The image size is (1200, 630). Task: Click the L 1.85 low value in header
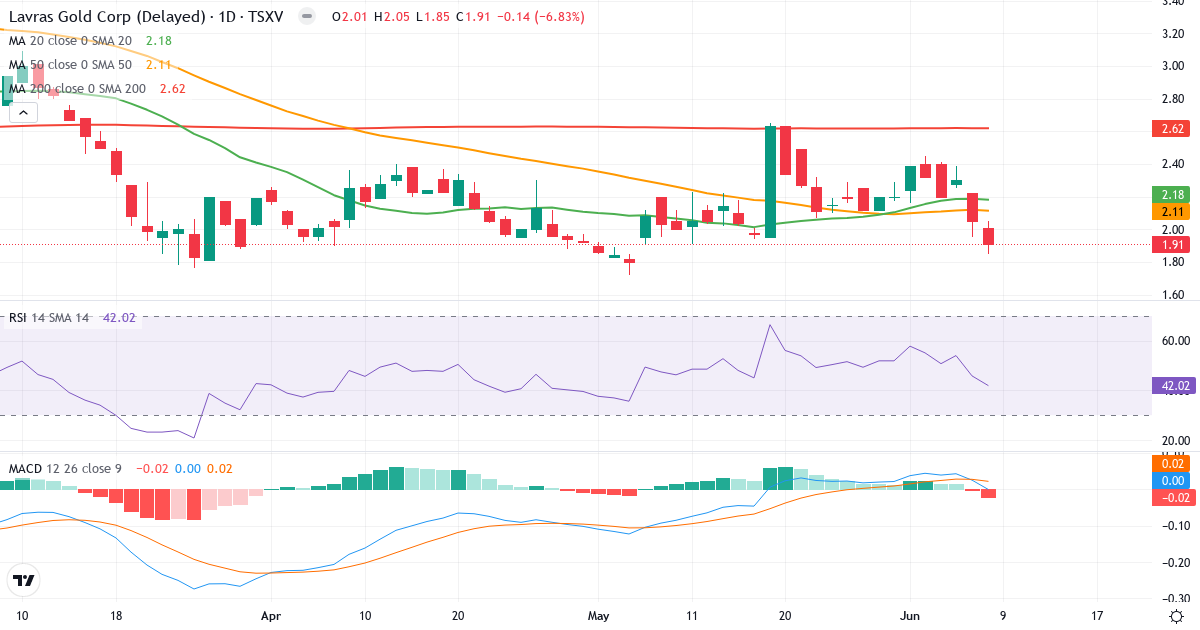coord(434,17)
